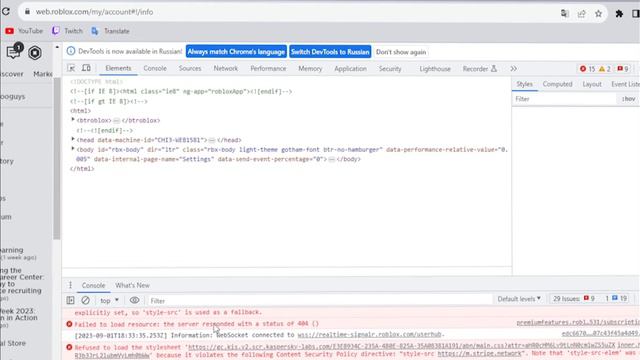
Task: Open the Application tab
Action: click(x=350, y=68)
